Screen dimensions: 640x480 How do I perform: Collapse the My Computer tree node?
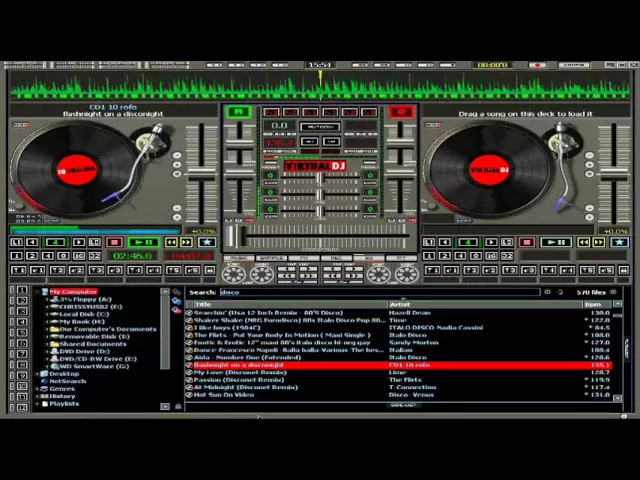(37, 292)
